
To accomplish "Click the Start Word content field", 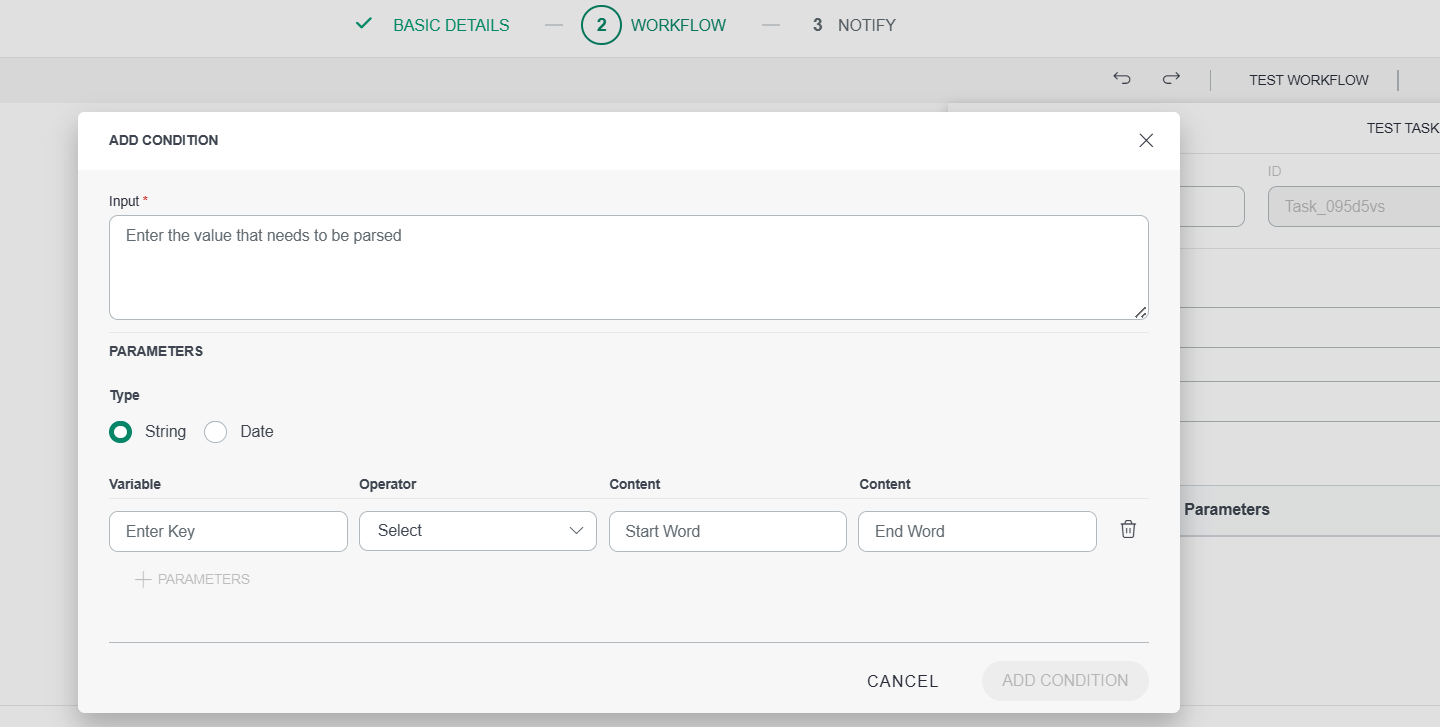I will tap(728, 531).
